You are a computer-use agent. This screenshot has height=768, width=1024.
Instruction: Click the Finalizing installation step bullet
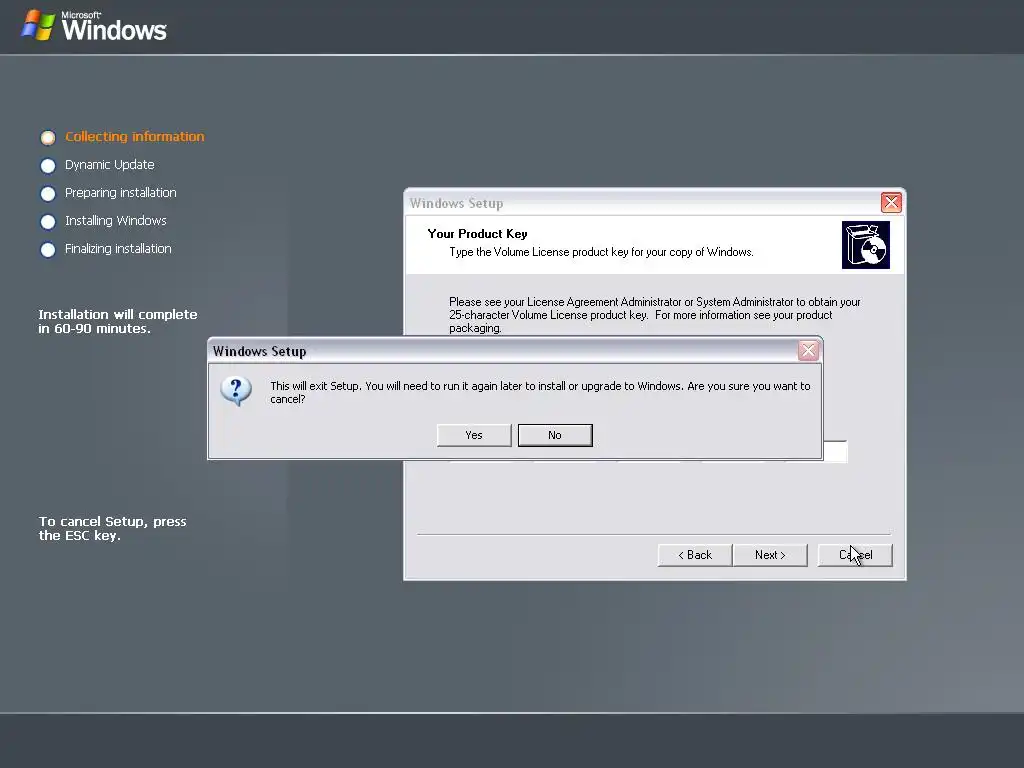pos(48,250)
